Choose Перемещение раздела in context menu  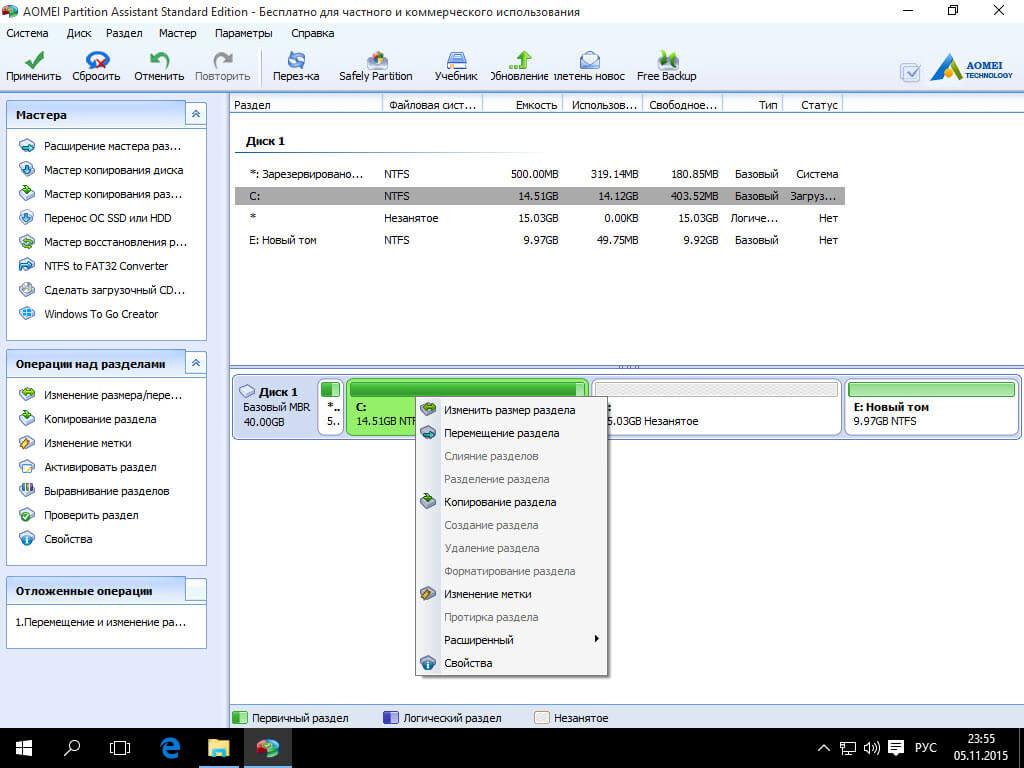pyautogui.click(x=511, y=433)
